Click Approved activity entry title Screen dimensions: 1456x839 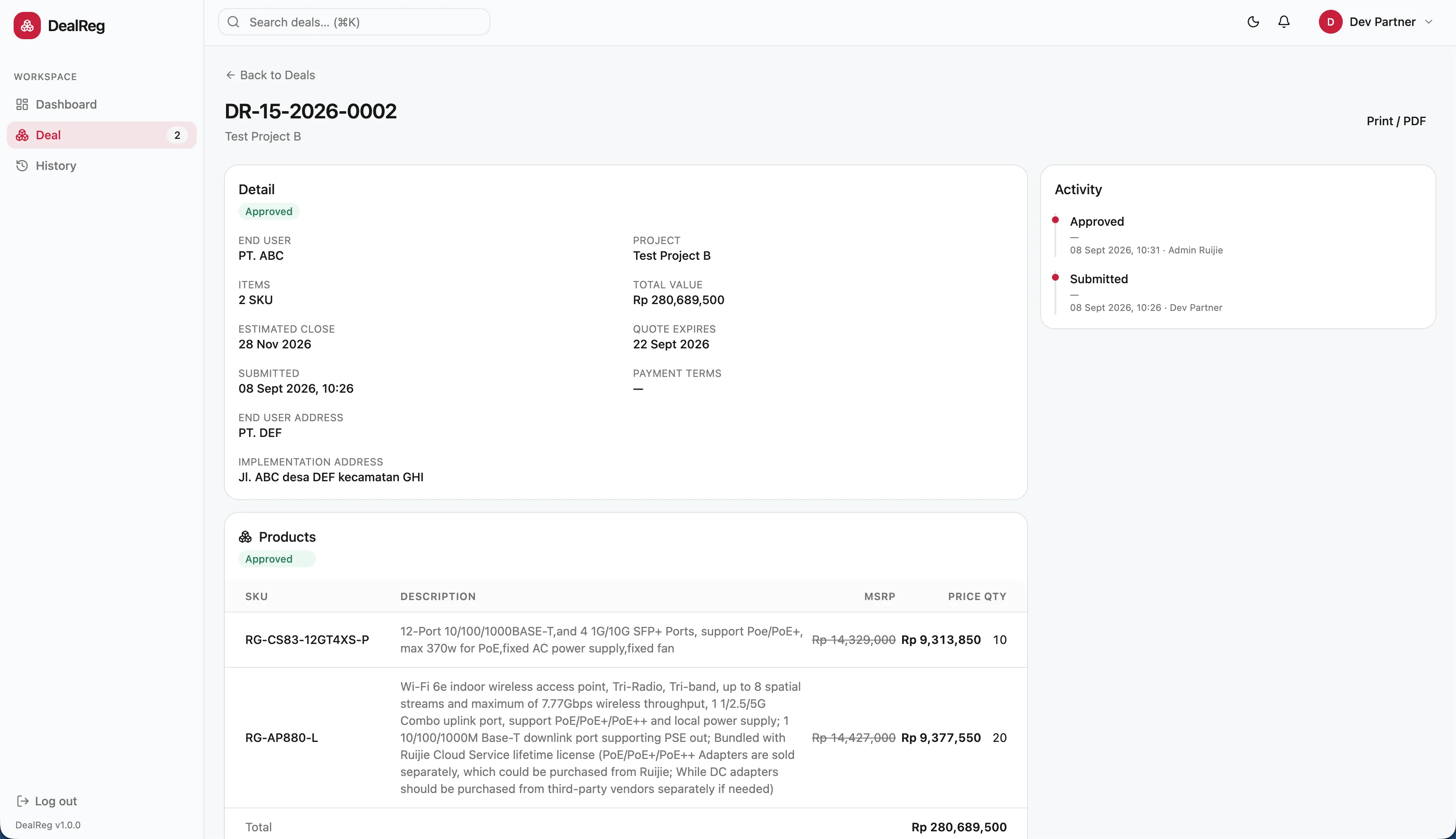[x=1097, y=221]
